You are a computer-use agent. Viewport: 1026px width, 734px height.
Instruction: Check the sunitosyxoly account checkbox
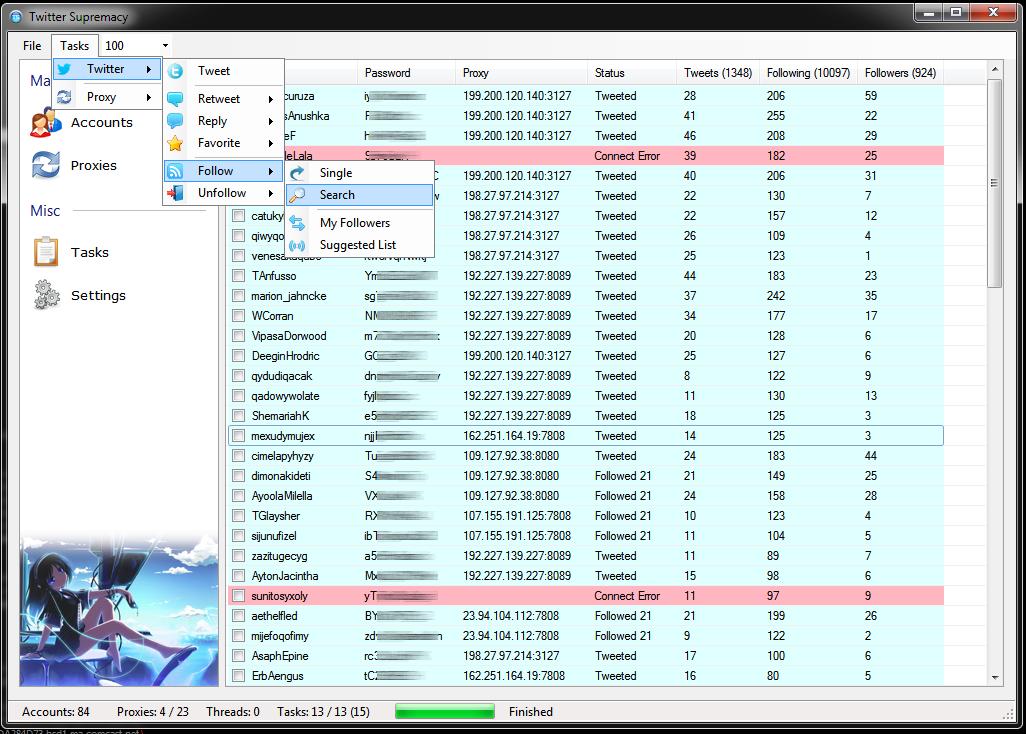click(x=238, y=596)
